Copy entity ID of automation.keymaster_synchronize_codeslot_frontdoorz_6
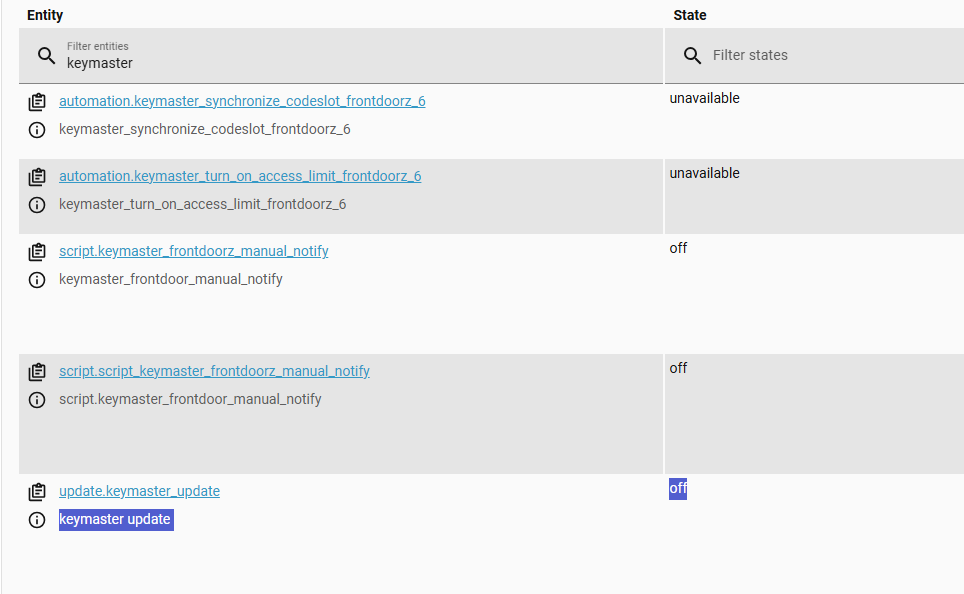Screen dimensions: 964x594 [x=37, y=102]
